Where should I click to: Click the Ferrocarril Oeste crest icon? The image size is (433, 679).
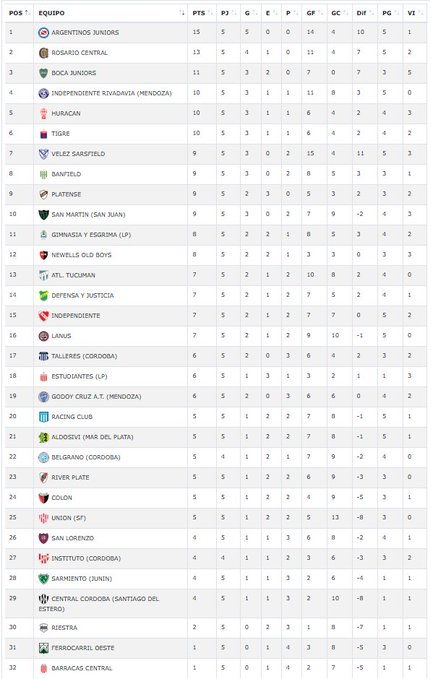(x=43, y=648)
